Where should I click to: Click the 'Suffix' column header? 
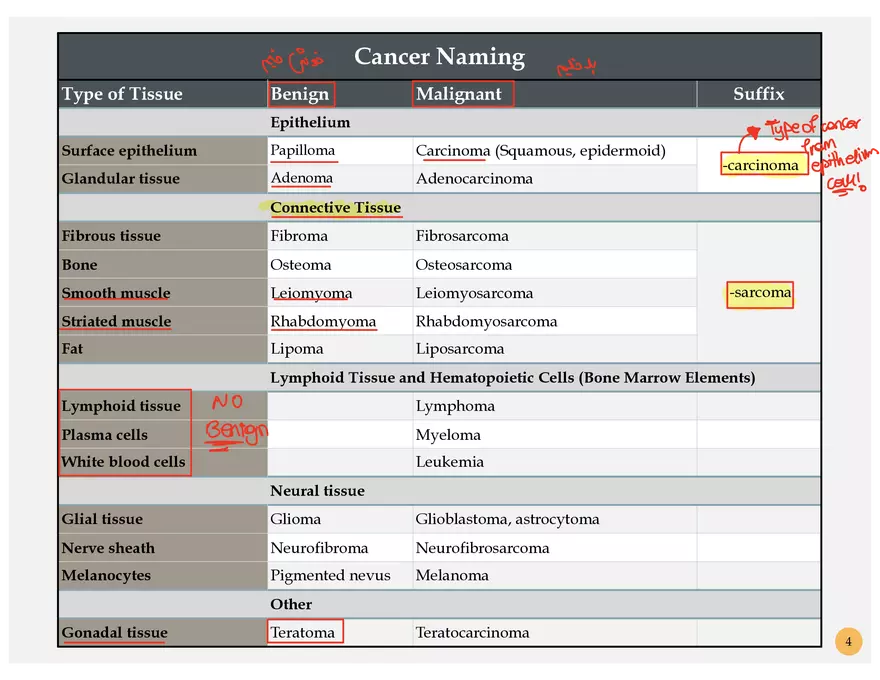[x=758, y=94]
